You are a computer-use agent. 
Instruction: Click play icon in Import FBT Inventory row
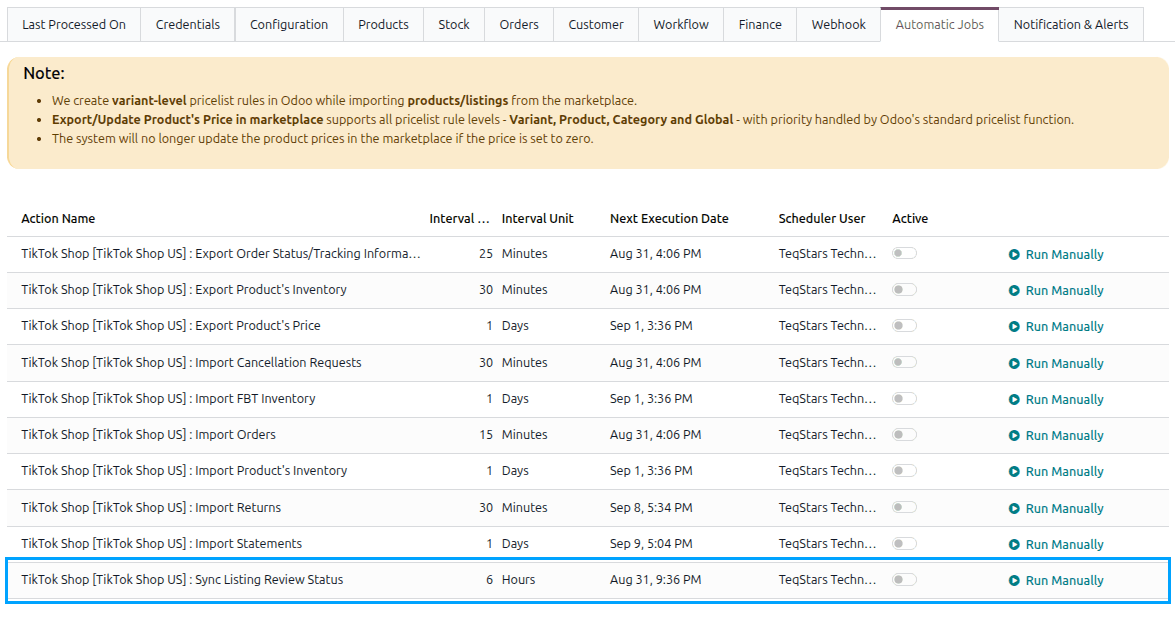pos(1014,399)
